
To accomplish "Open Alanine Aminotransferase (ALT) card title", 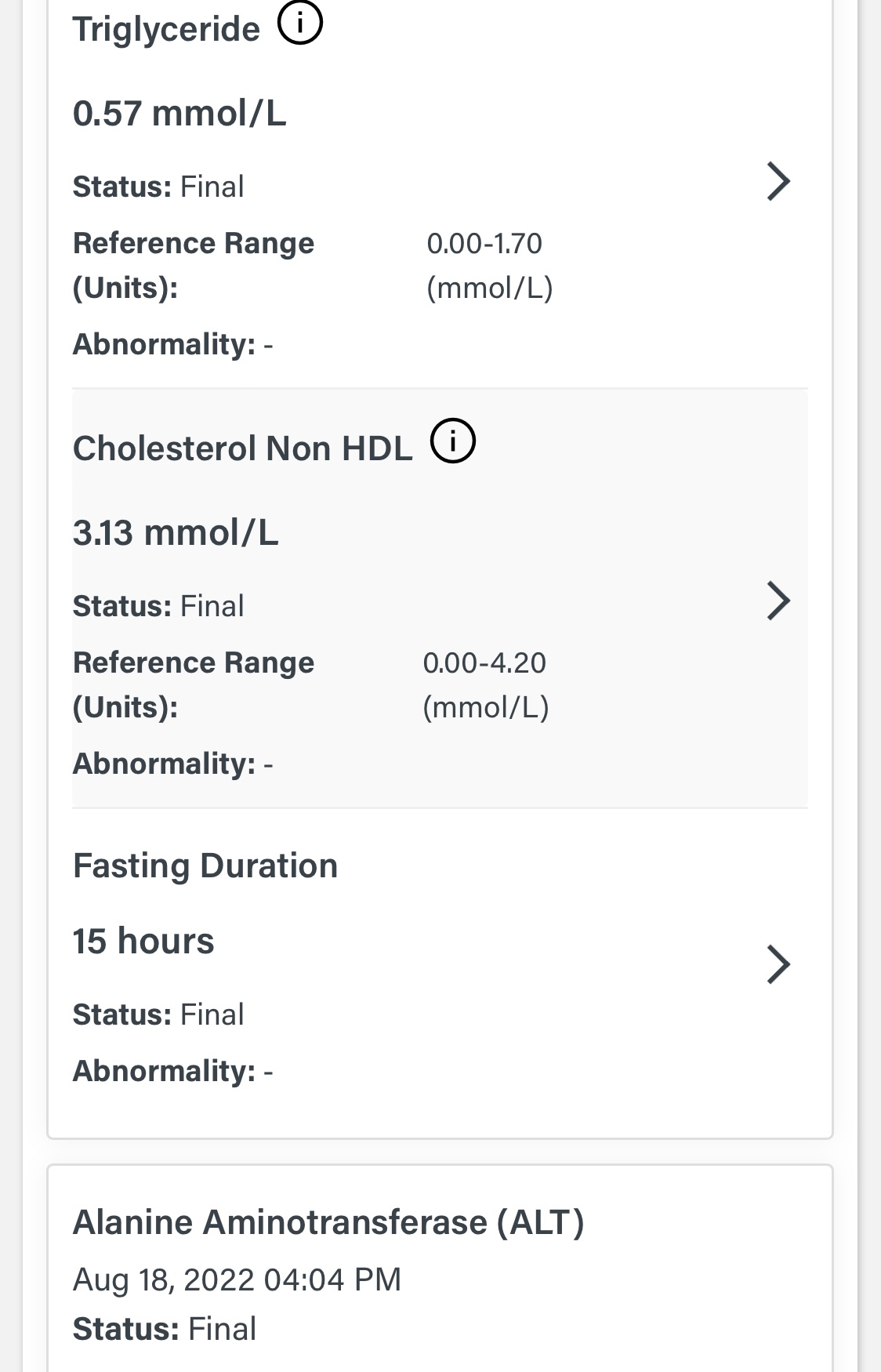I will tap(328, 1223).
